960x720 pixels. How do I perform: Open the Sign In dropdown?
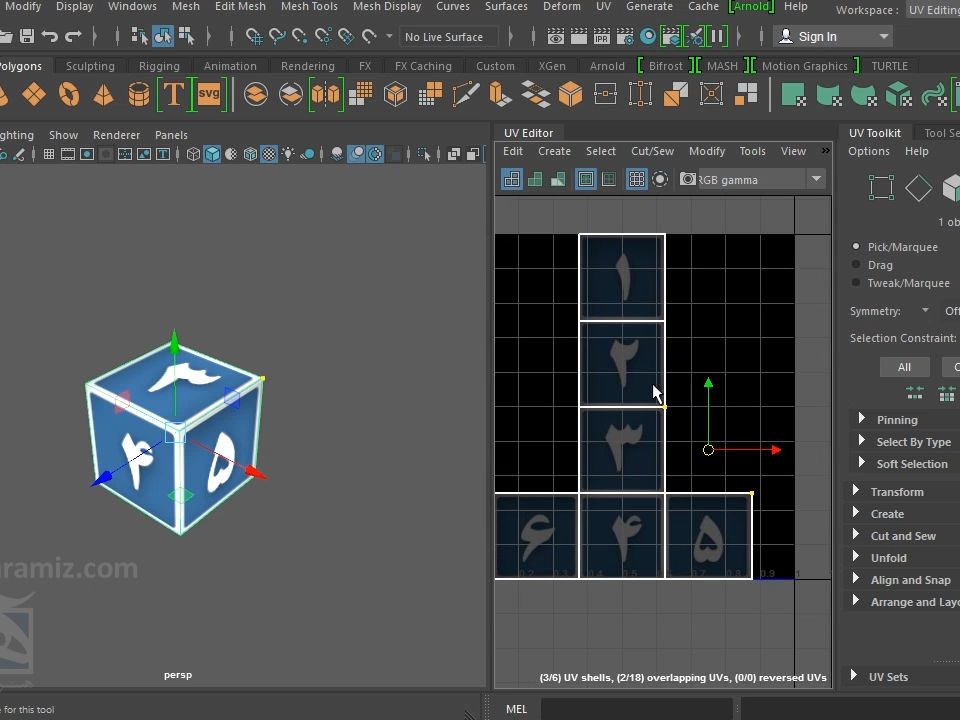coord(833,37)
